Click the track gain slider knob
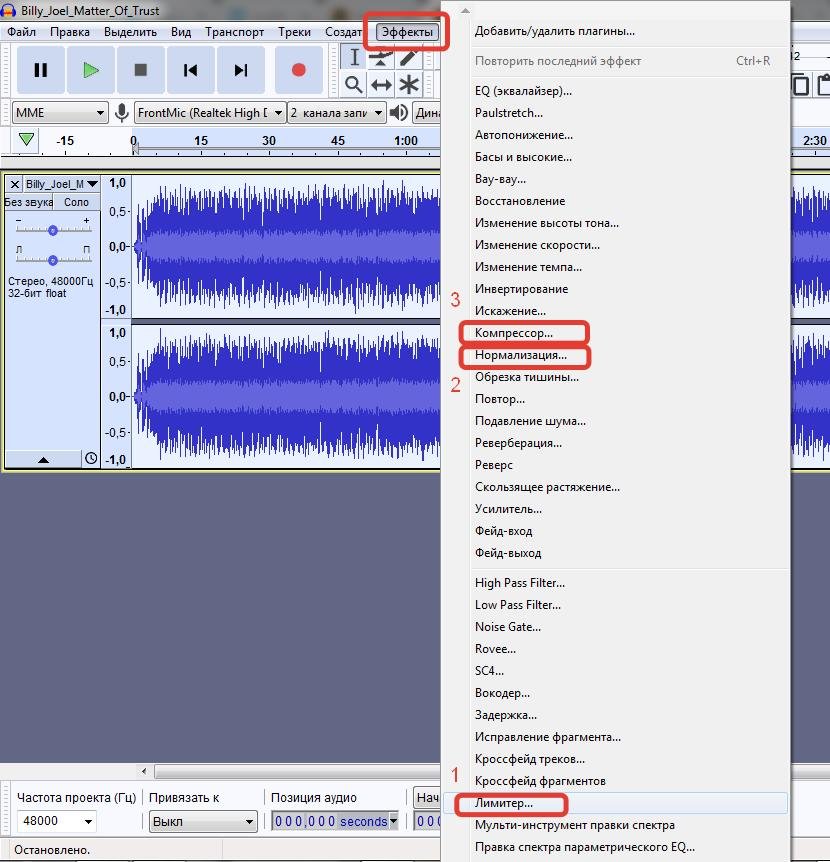830x862 pixels. click(53, 230)
